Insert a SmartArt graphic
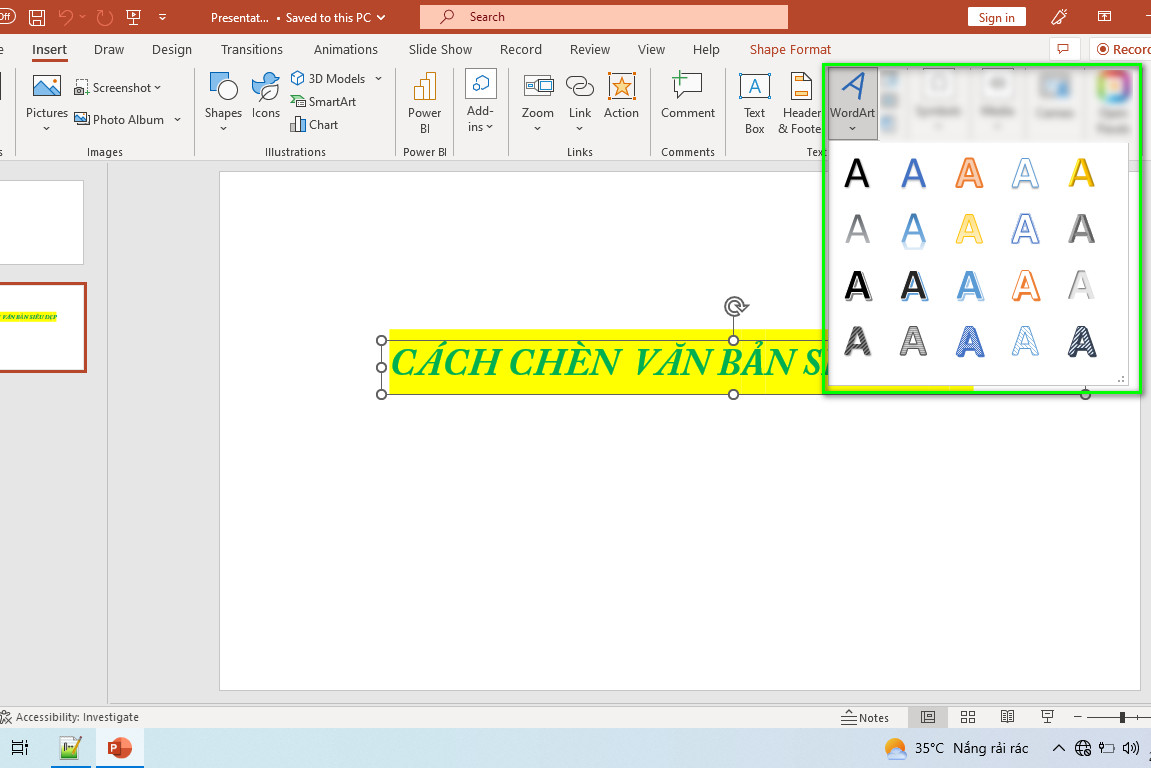Image resolution: width=1151 pixels, height=768 pixels. click(323, 101)
